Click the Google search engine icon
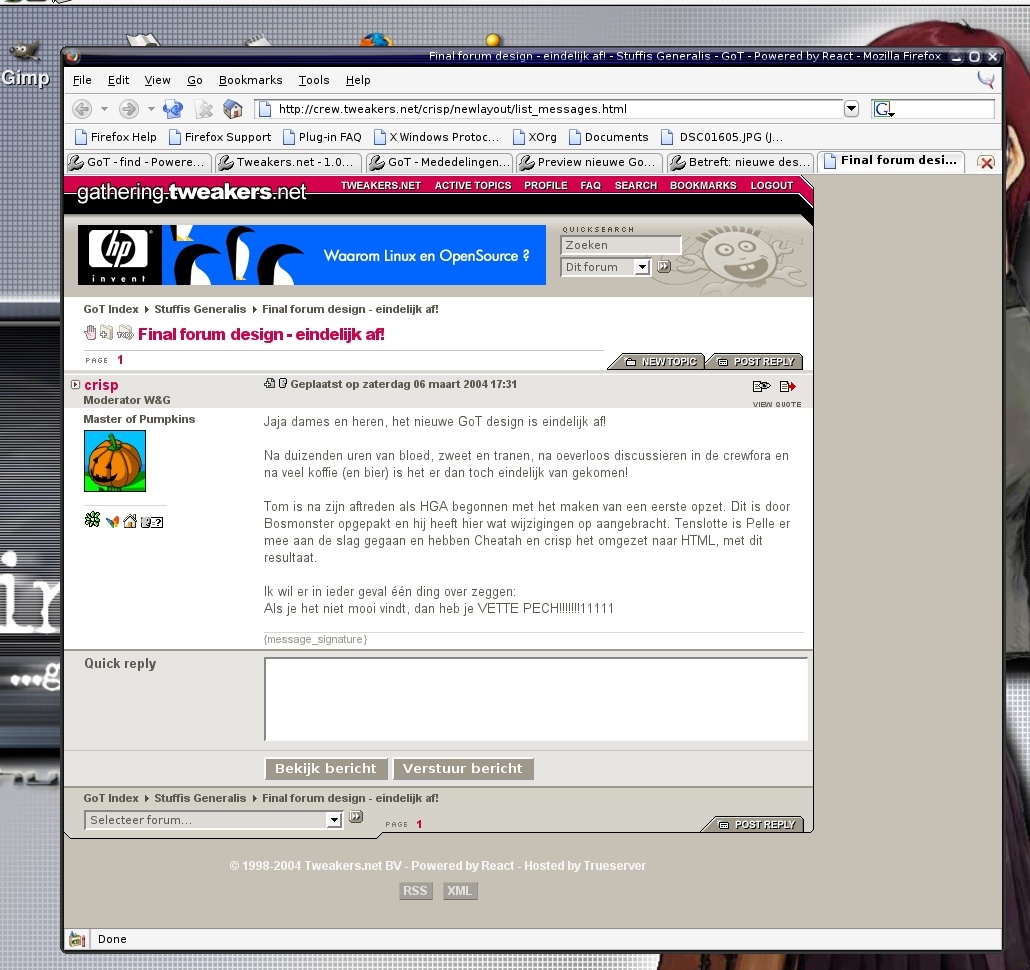This screenshot has width=1030, height=970. tap(884, 109)
